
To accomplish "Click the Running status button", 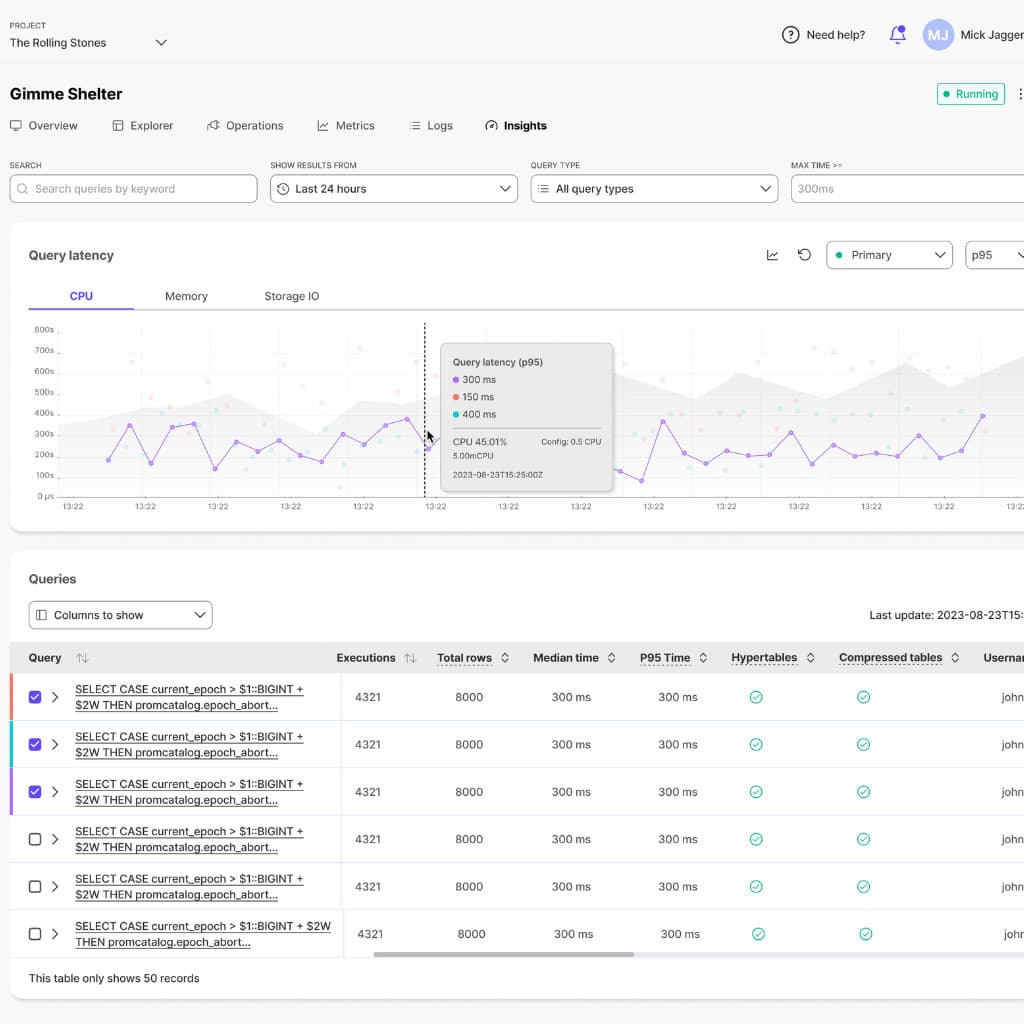I will pyautogui.click(x=969, y=94).
